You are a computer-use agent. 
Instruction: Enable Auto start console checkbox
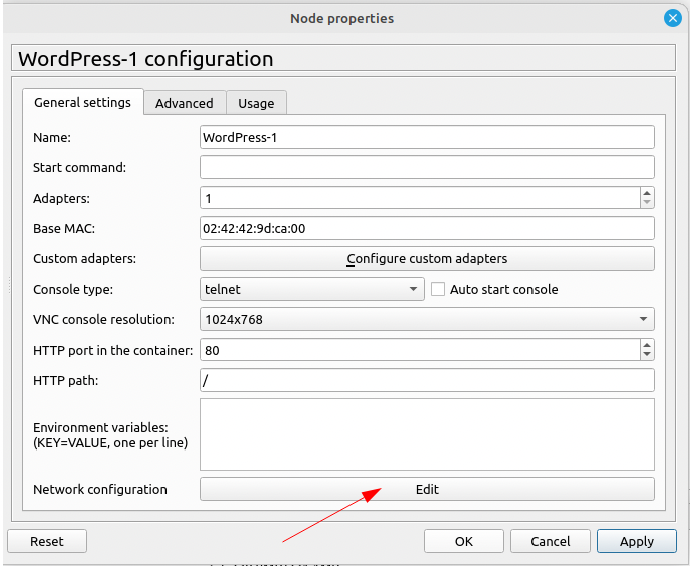(437, 289)
